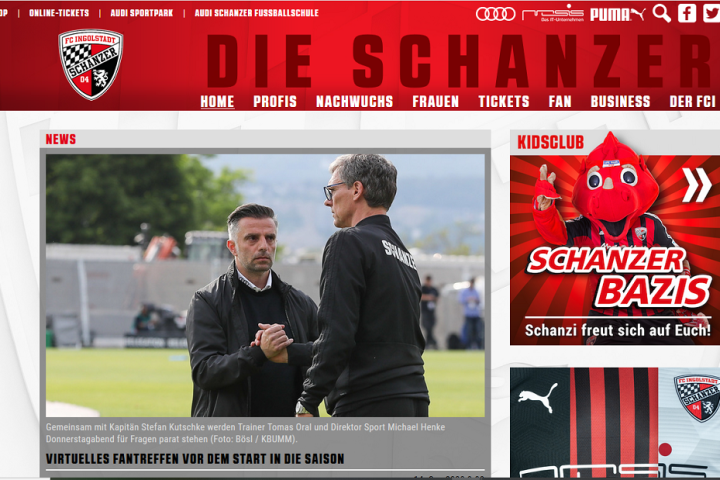Image resolution: width=720 pixels, height=480 pixels.
Task: Click the double chevron on Kidsclub banner
Action: coord(696,185)
